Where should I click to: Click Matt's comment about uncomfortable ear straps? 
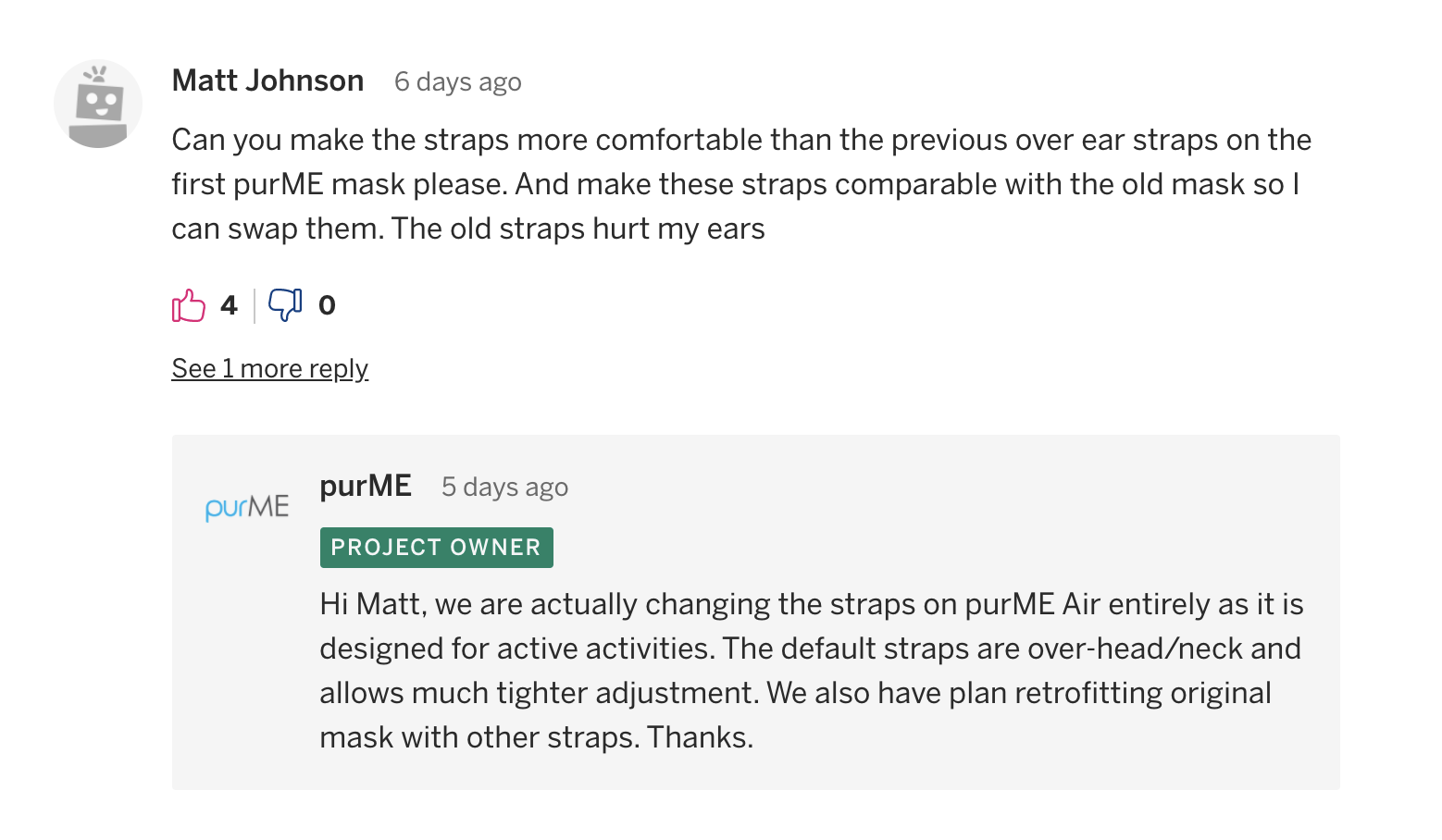click(741, 184)
